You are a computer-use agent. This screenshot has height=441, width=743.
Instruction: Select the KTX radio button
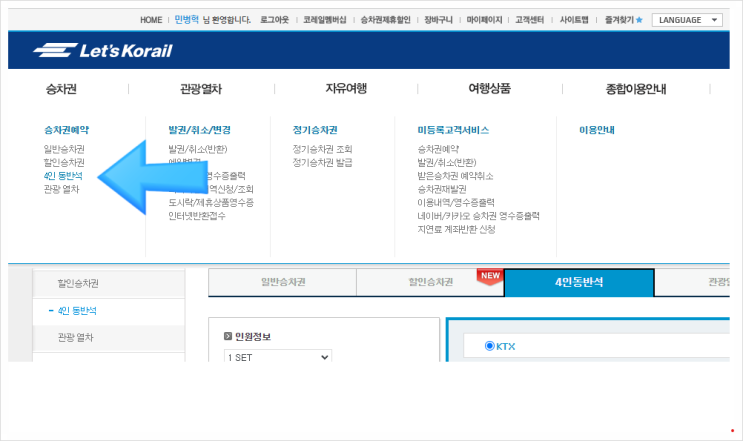(x=489, y=346)
